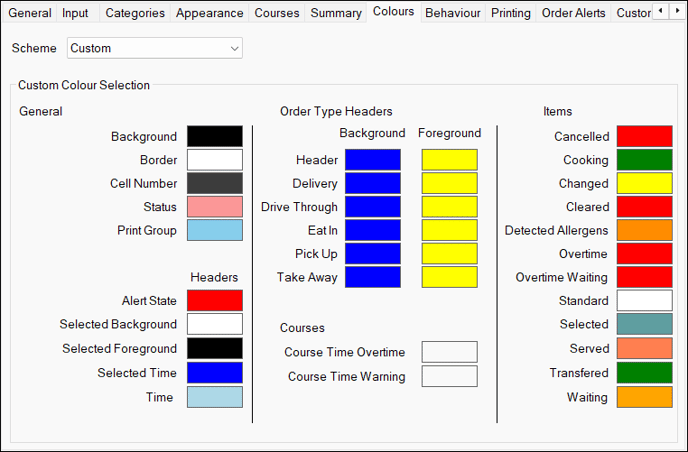Screen dimensions: 688x452
Task: Change the Waiting item colour
Action: [645, 397]
